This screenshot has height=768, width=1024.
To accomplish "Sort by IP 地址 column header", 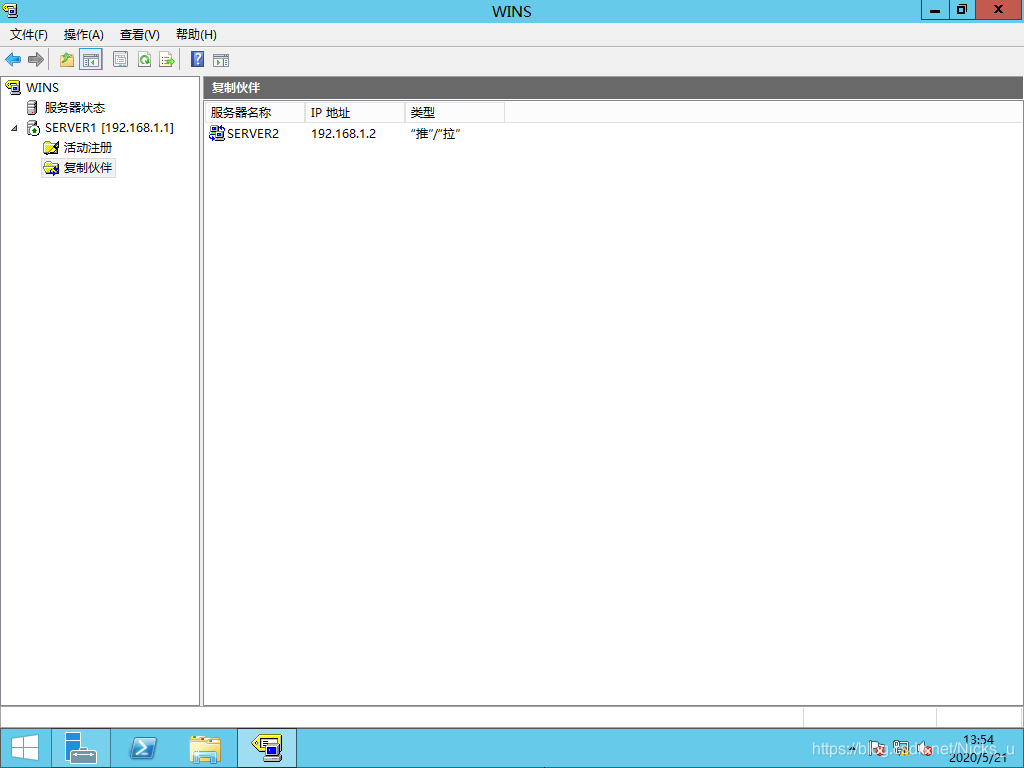I will point(355,112).
